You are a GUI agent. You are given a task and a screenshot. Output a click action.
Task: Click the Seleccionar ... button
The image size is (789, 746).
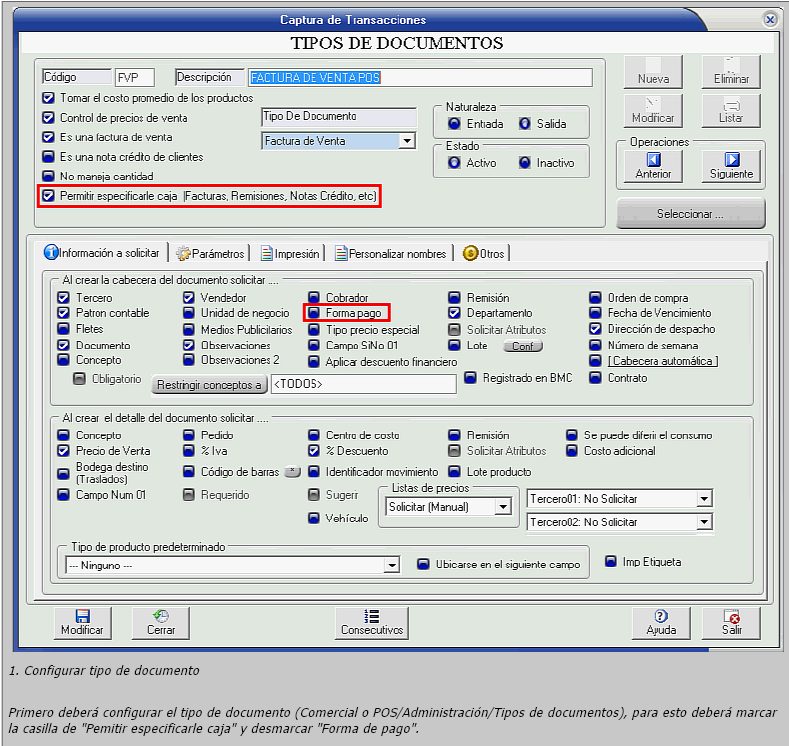(x=690, y=214)
